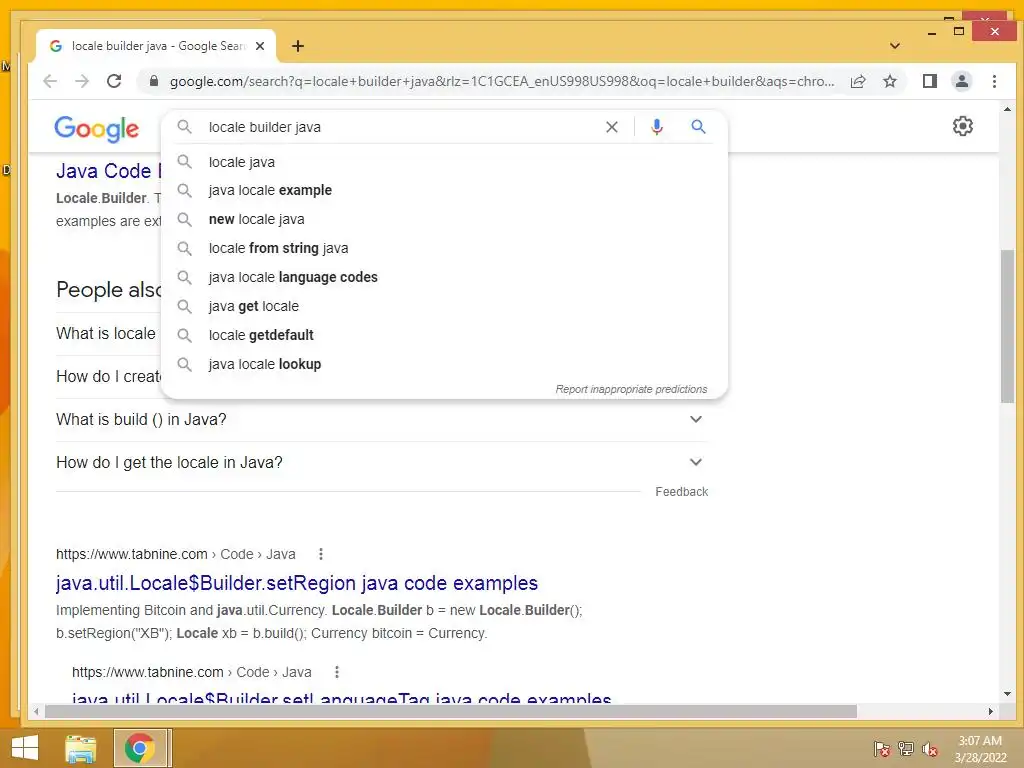Submit search with the blue magnifier icon

tap(698, 127)
